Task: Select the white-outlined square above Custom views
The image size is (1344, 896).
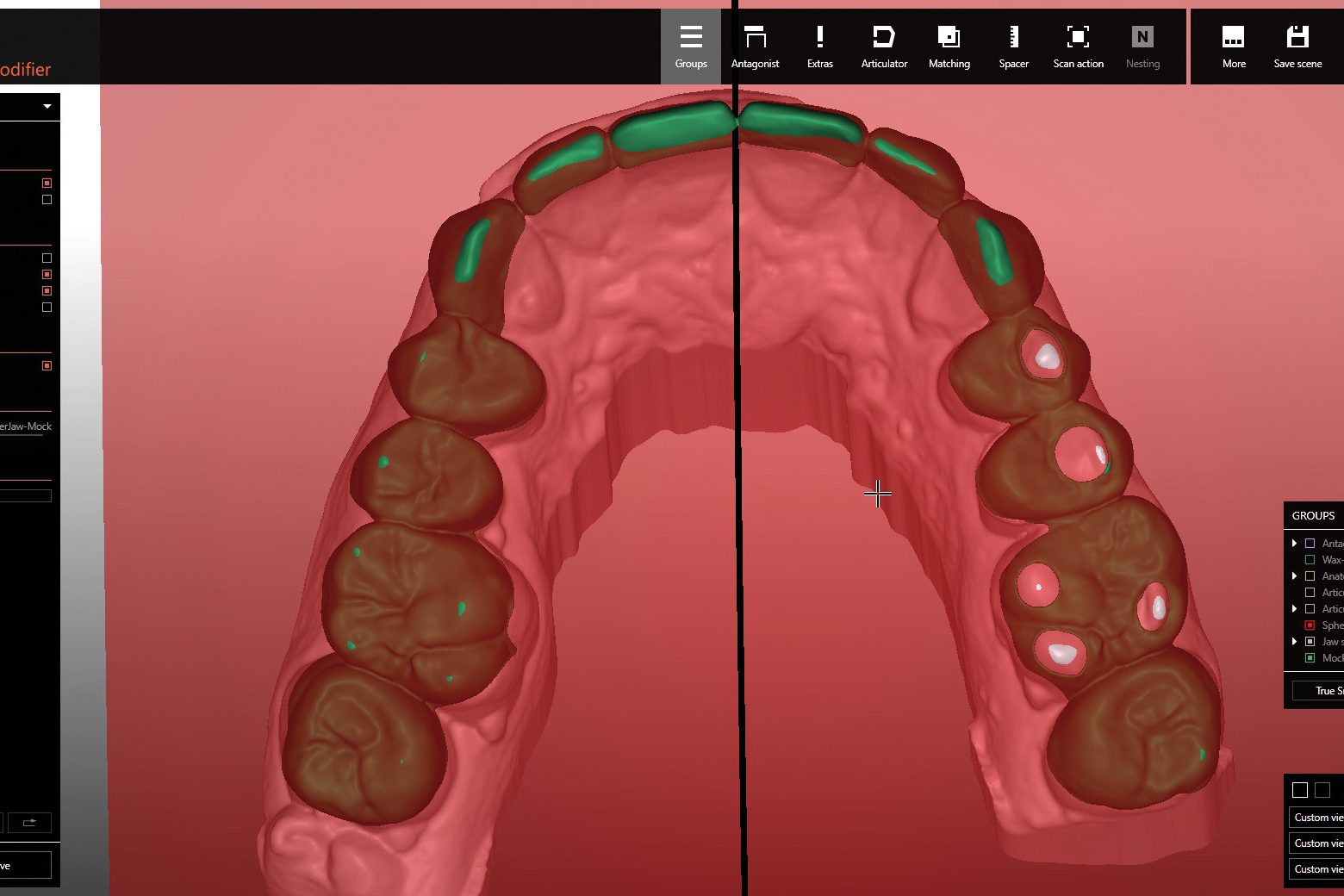Action: click(1300, 790)
